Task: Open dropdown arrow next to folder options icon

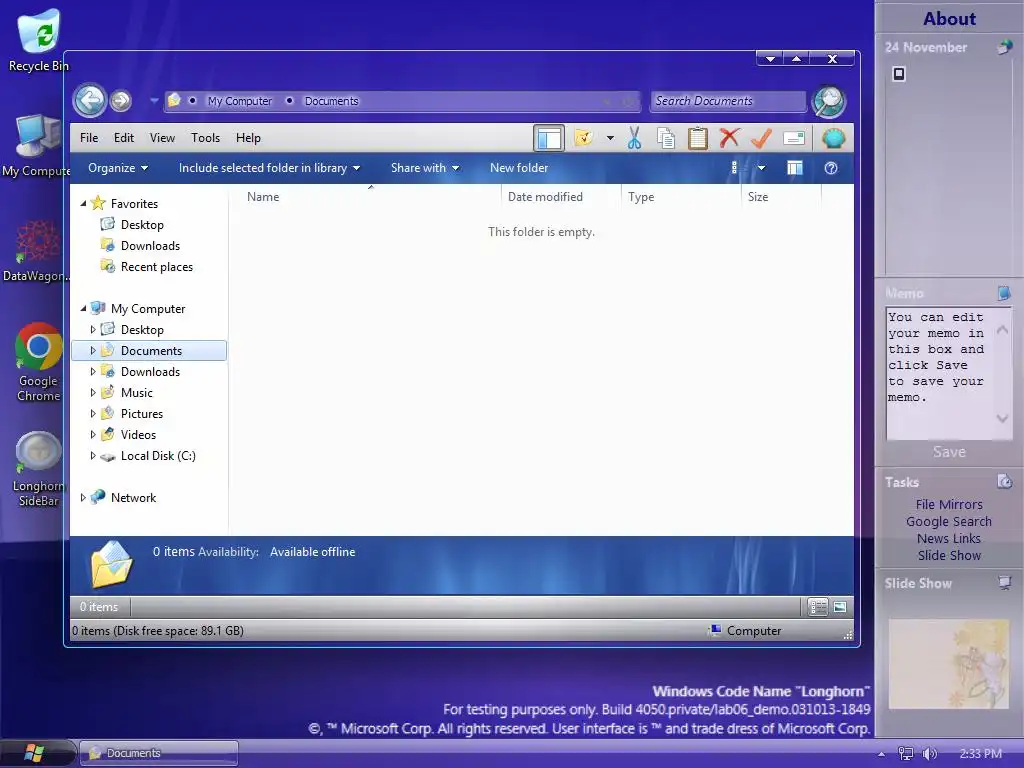Action: click(610, 138)
